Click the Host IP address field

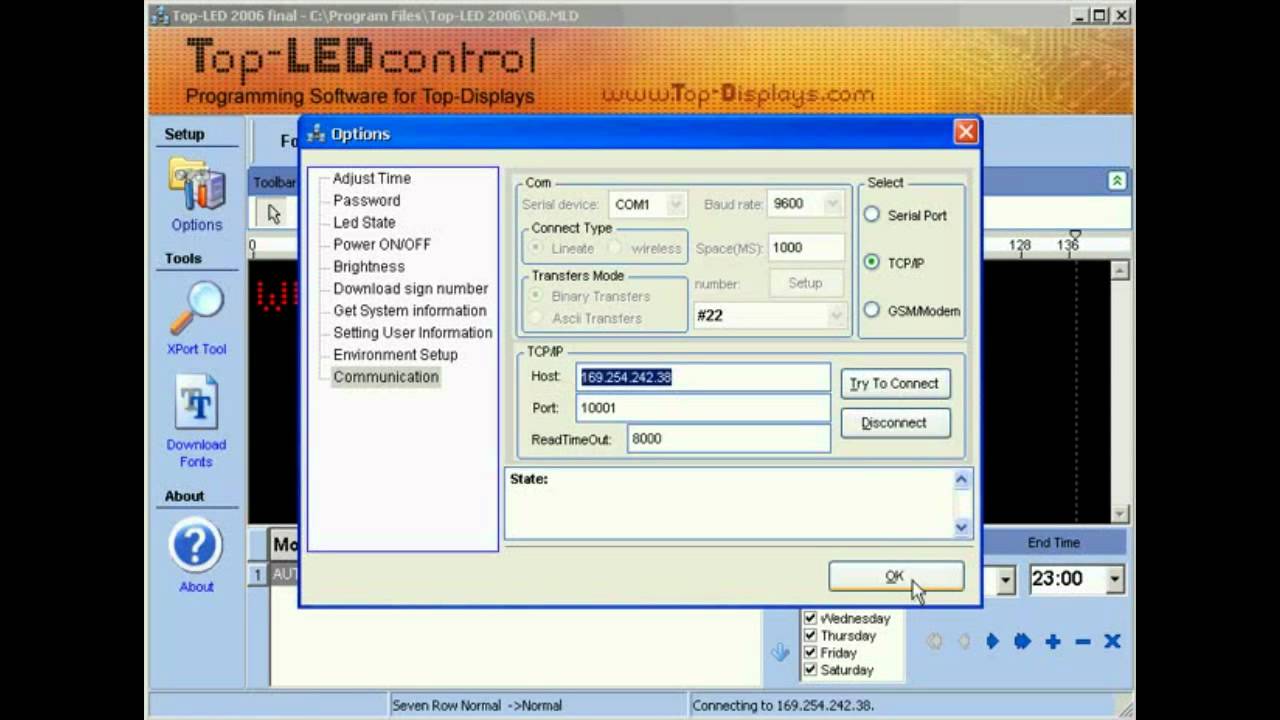703,377
